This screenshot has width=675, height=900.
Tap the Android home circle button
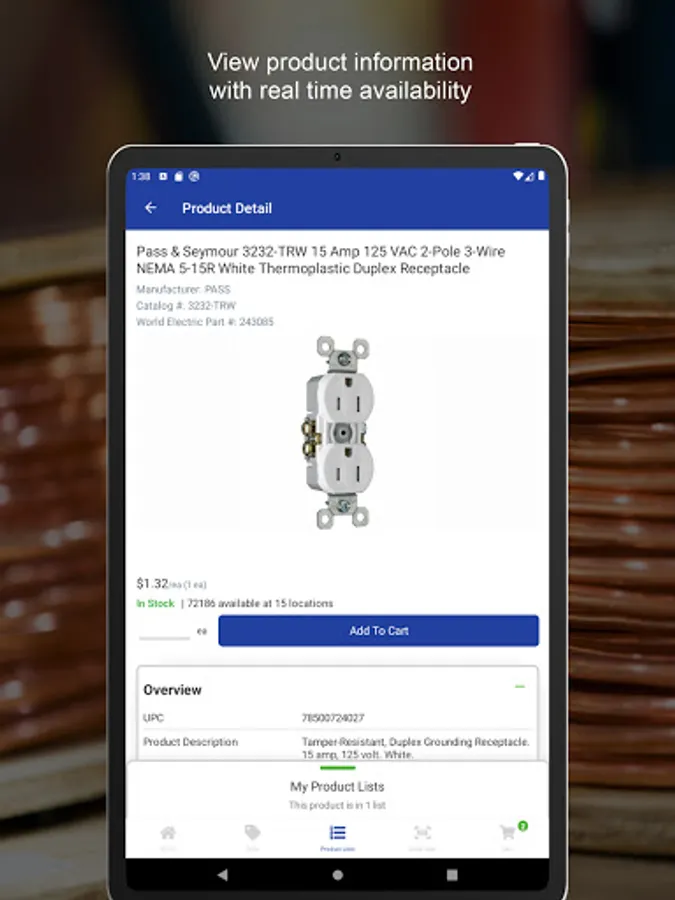pyautogui.click(x=338, y=875)
